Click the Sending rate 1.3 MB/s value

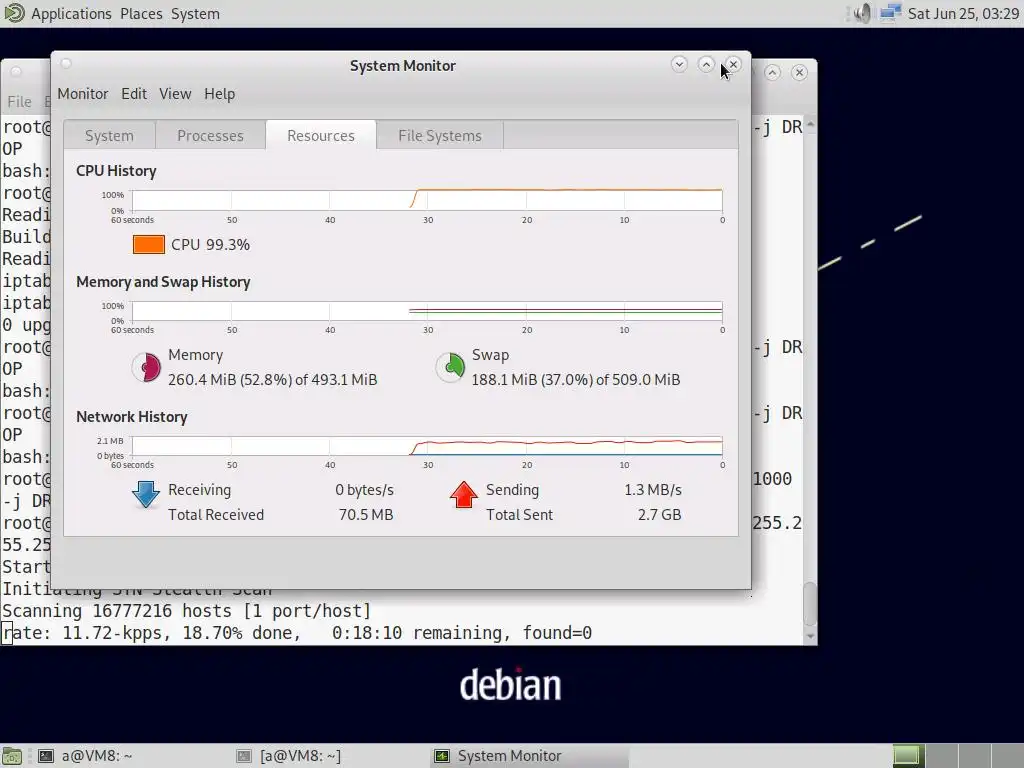(x=653, y=490)
